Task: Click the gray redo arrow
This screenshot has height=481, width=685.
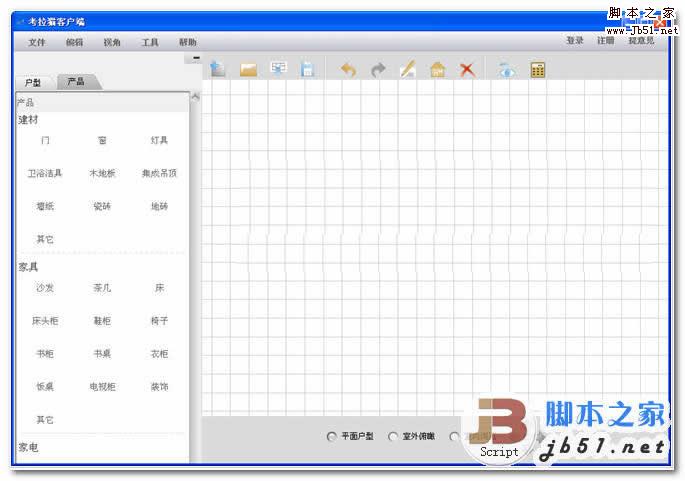Action: pos(378,69)
